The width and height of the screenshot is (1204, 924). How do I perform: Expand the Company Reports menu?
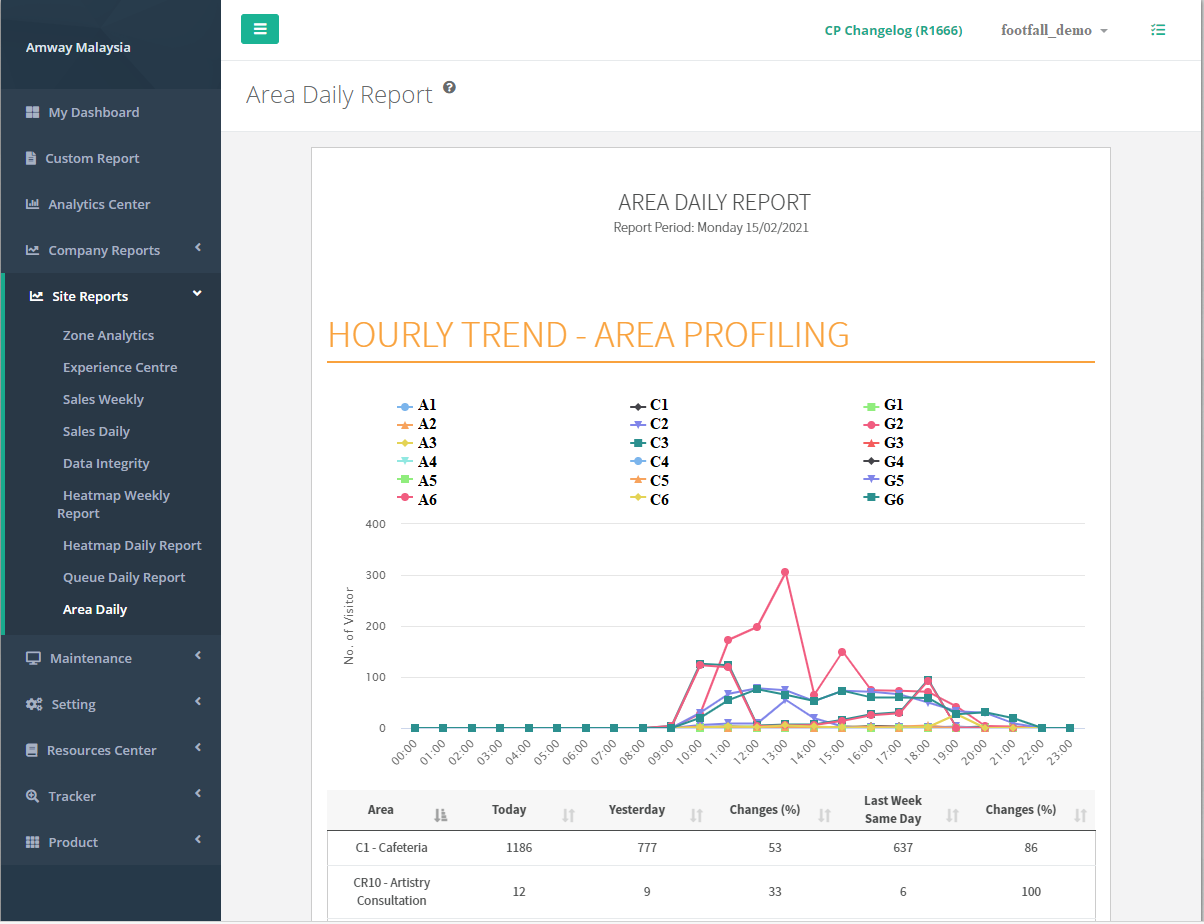(x=104, y=250)
